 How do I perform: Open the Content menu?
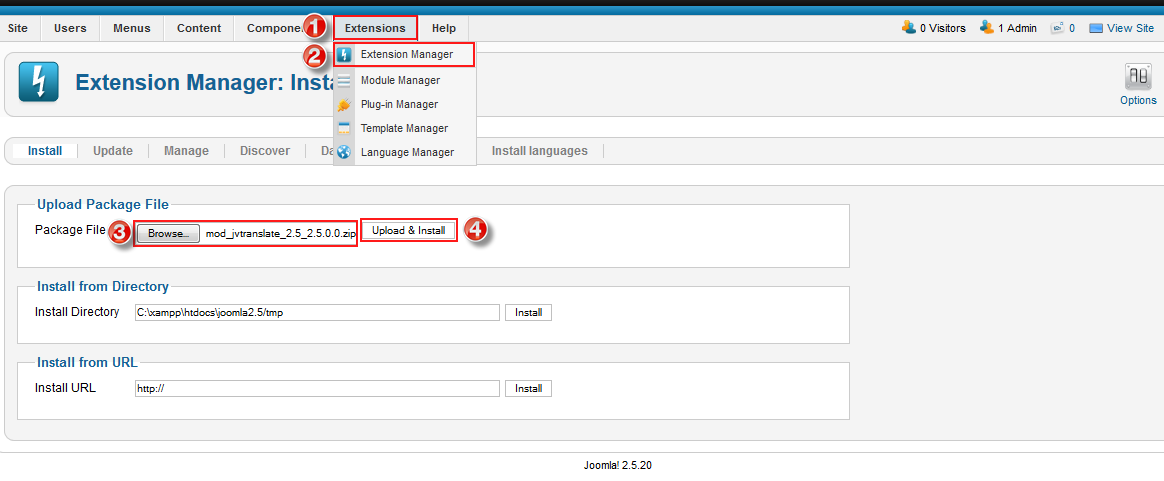click(x=199, y=28)
